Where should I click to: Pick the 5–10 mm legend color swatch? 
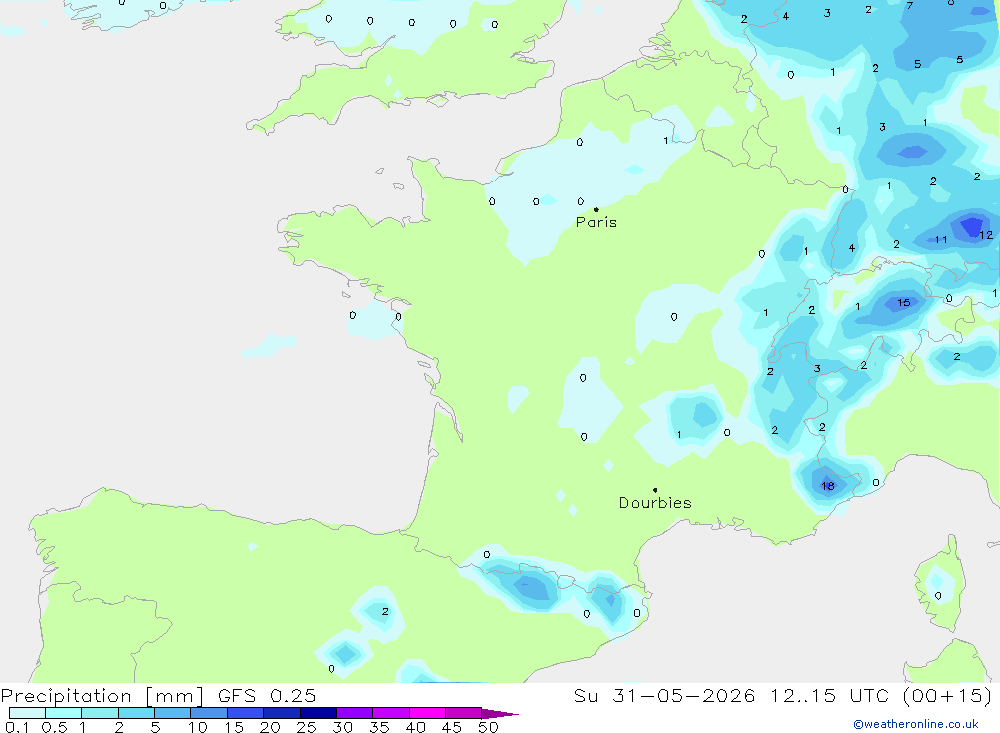(173, 713)
